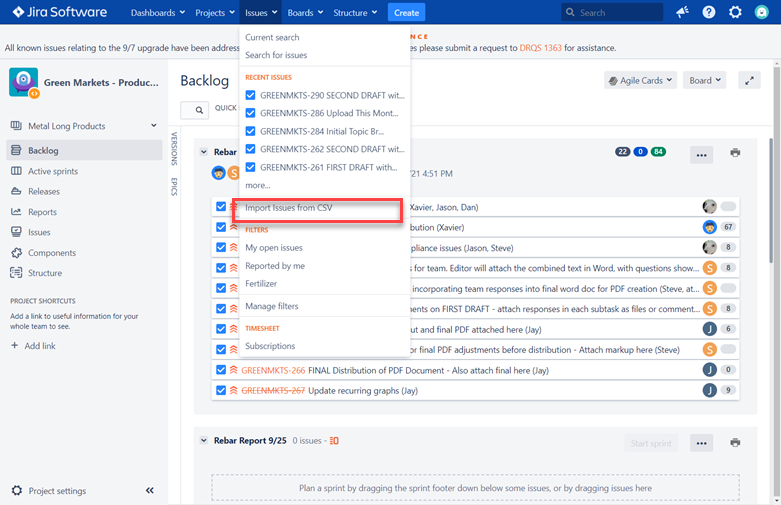Open the help question mark icon
This screenshot has height=505, width=781.
tap(708, 12)
